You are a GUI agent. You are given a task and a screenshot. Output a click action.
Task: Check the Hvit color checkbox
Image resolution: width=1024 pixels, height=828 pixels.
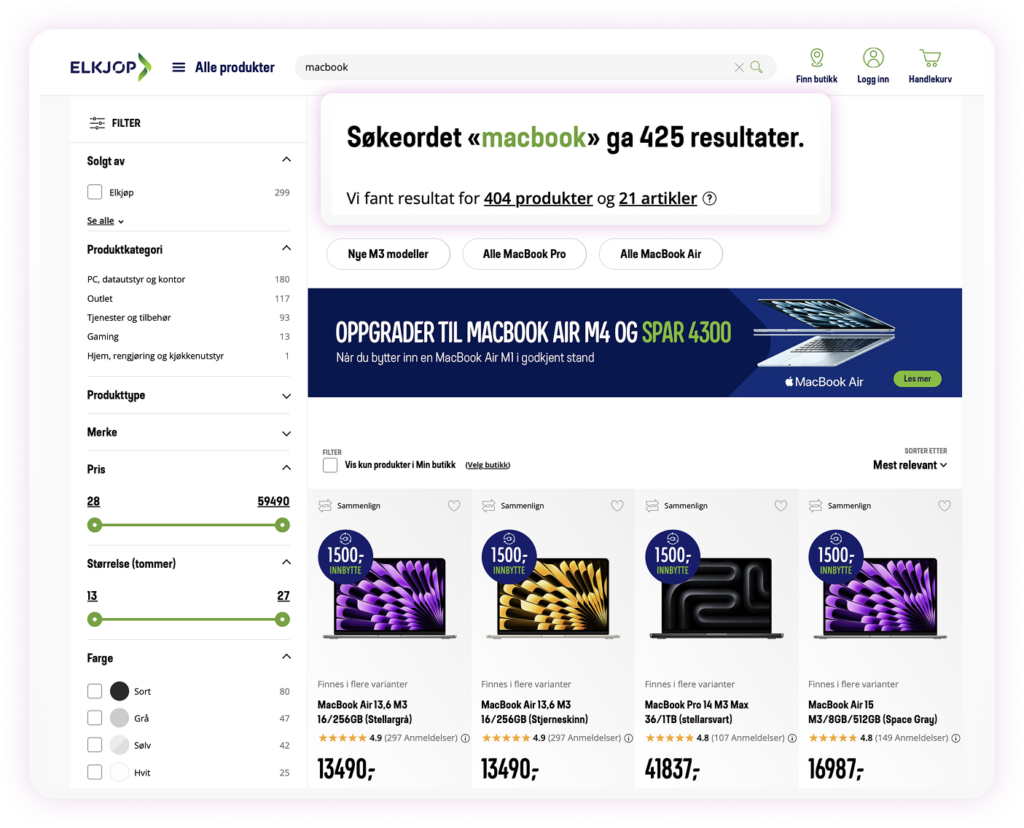point(95,772)
